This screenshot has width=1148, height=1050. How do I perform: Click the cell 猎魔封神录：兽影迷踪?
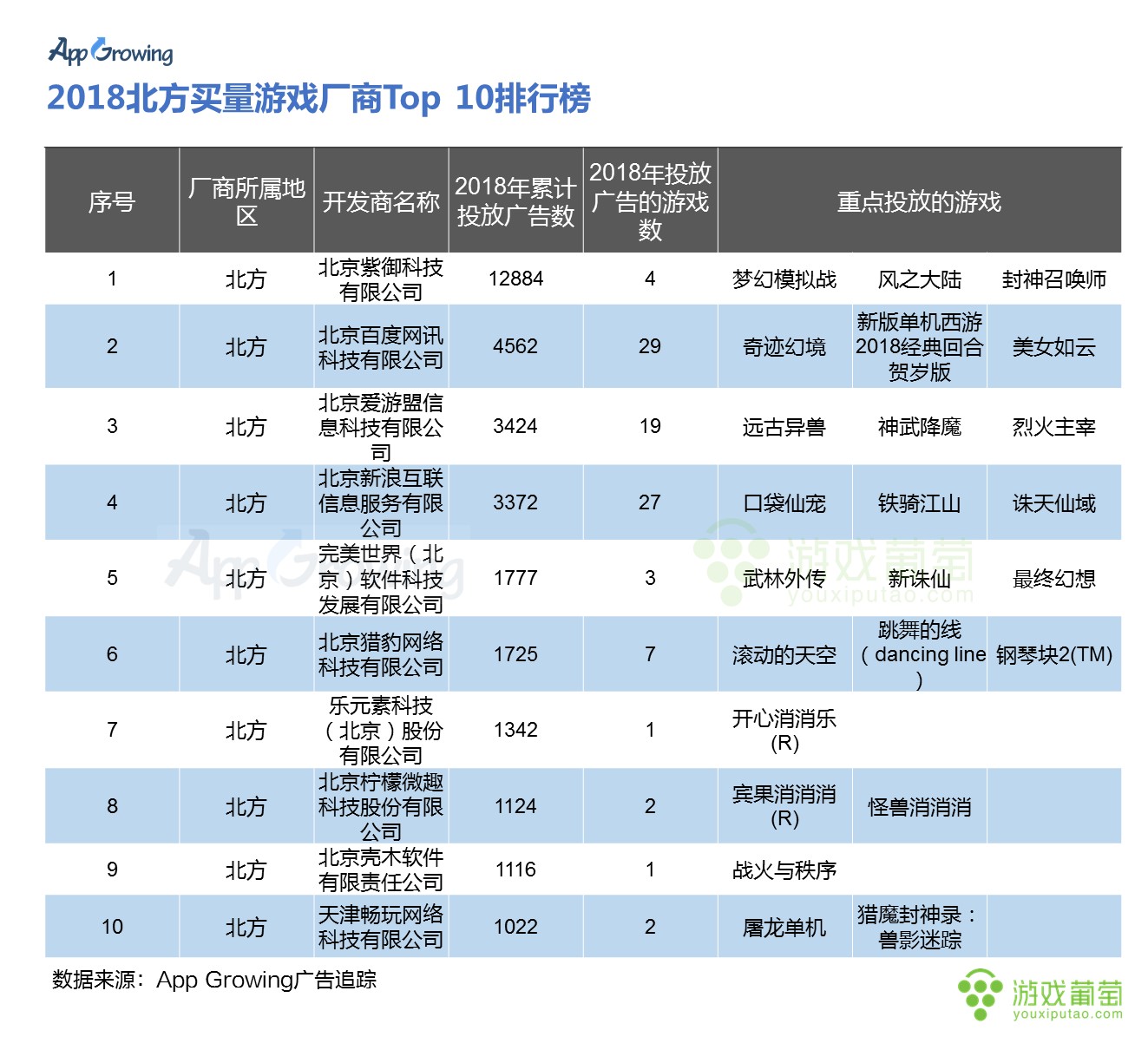919,927
